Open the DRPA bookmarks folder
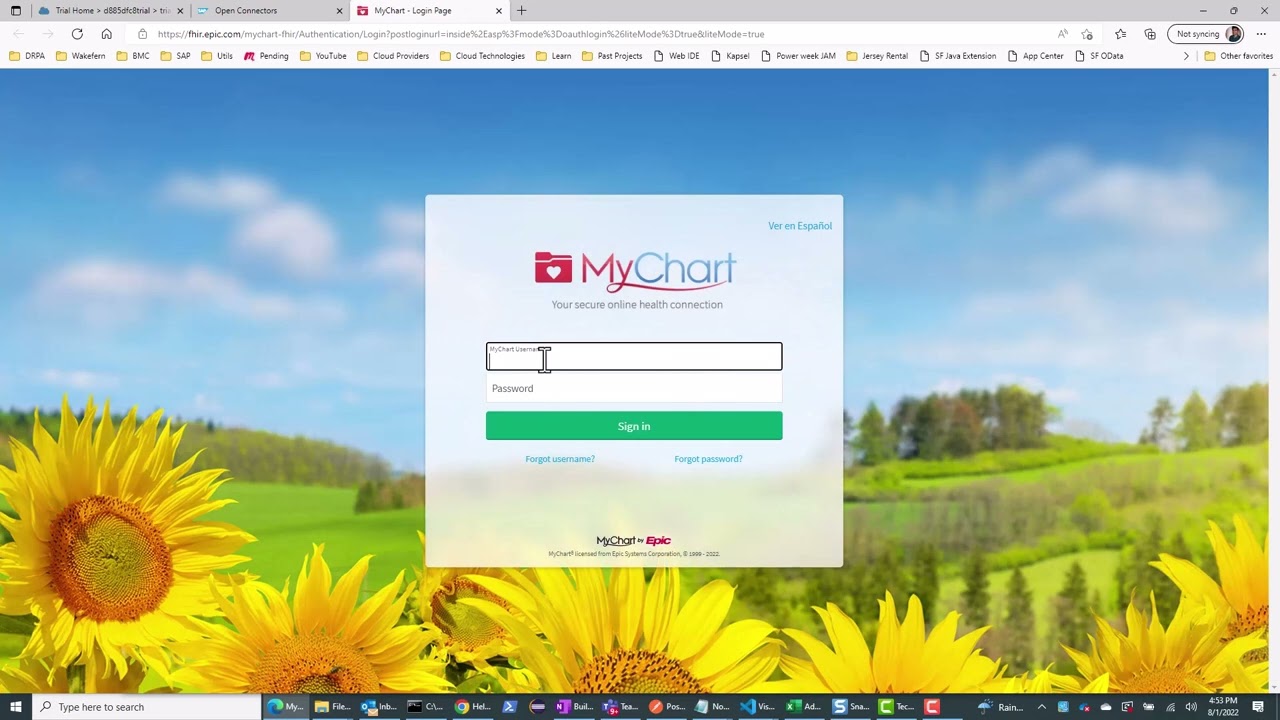This screenshot has height=720, width=1280. [27, 56]
